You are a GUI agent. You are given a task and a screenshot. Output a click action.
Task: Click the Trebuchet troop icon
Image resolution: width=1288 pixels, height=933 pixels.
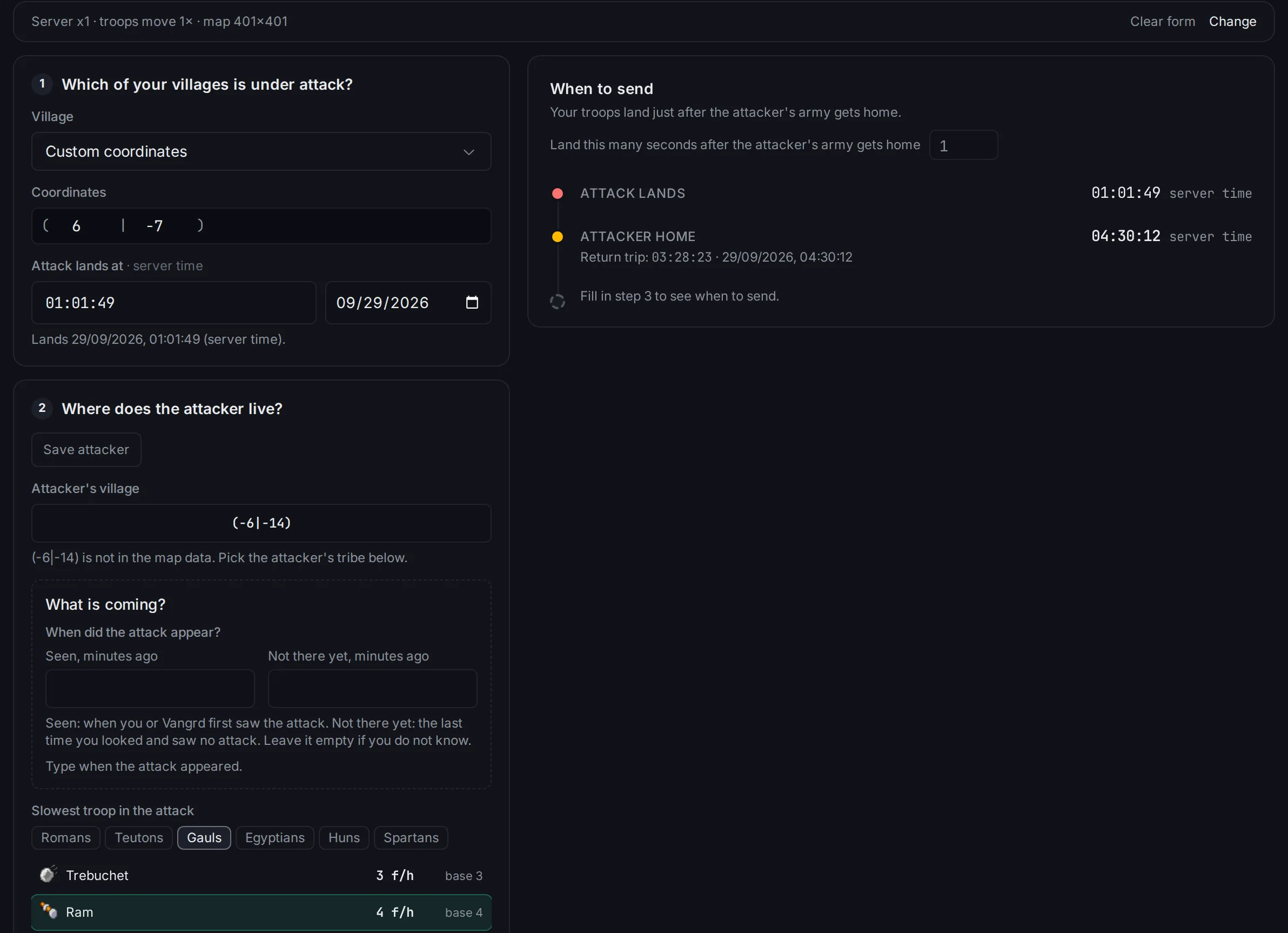(x=48, y=875)
